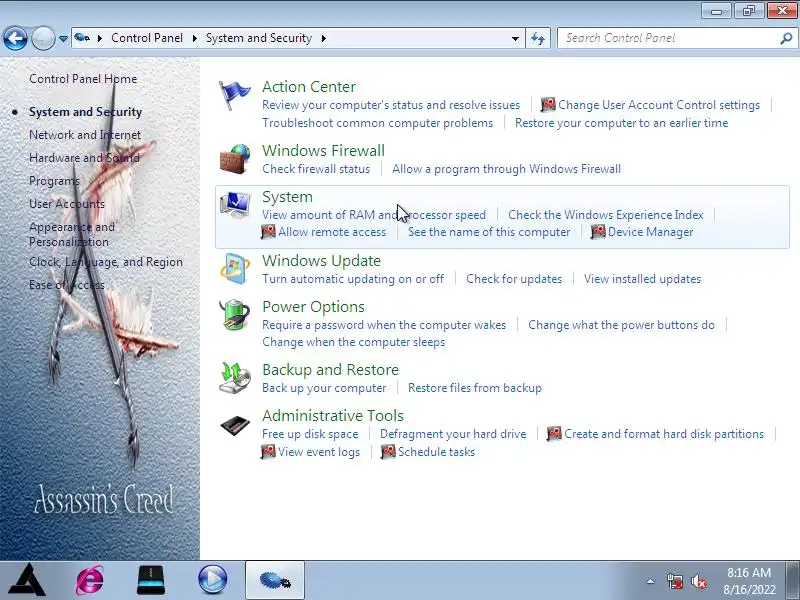Click the Administrative Tools icon

235,424
